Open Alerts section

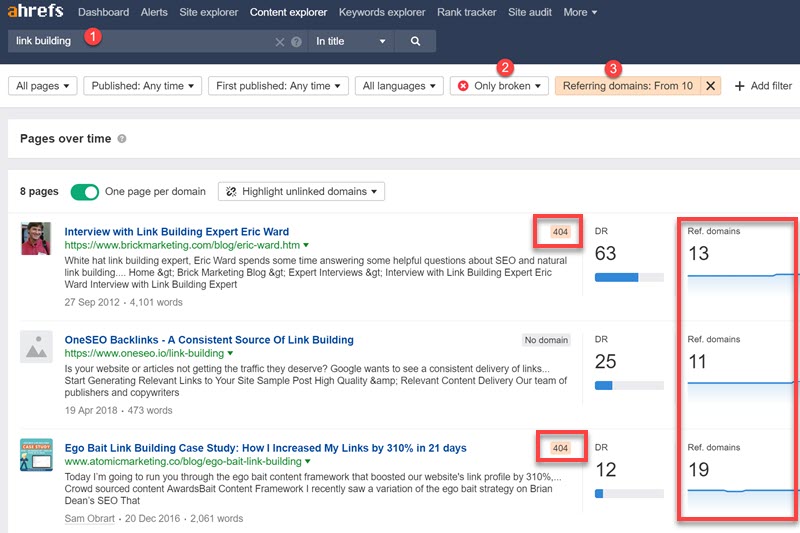(x=154, y=12)
